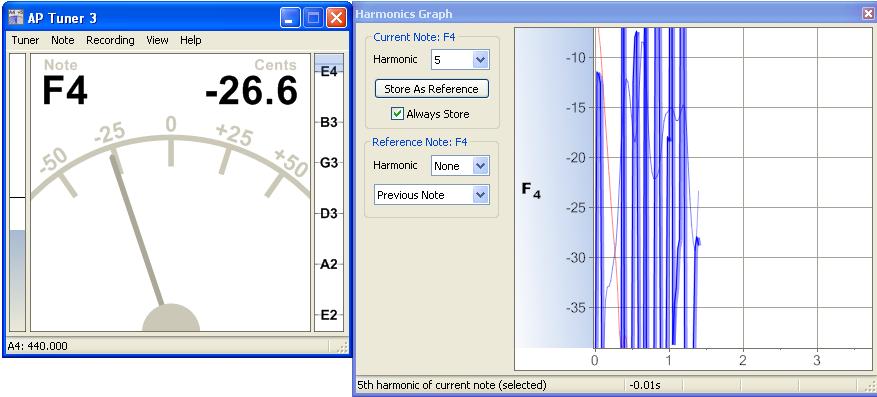Screen dimensions: 877x397
Task: Open the Reference Note Harmonic dropdown
Action: [x=480, y=166]
